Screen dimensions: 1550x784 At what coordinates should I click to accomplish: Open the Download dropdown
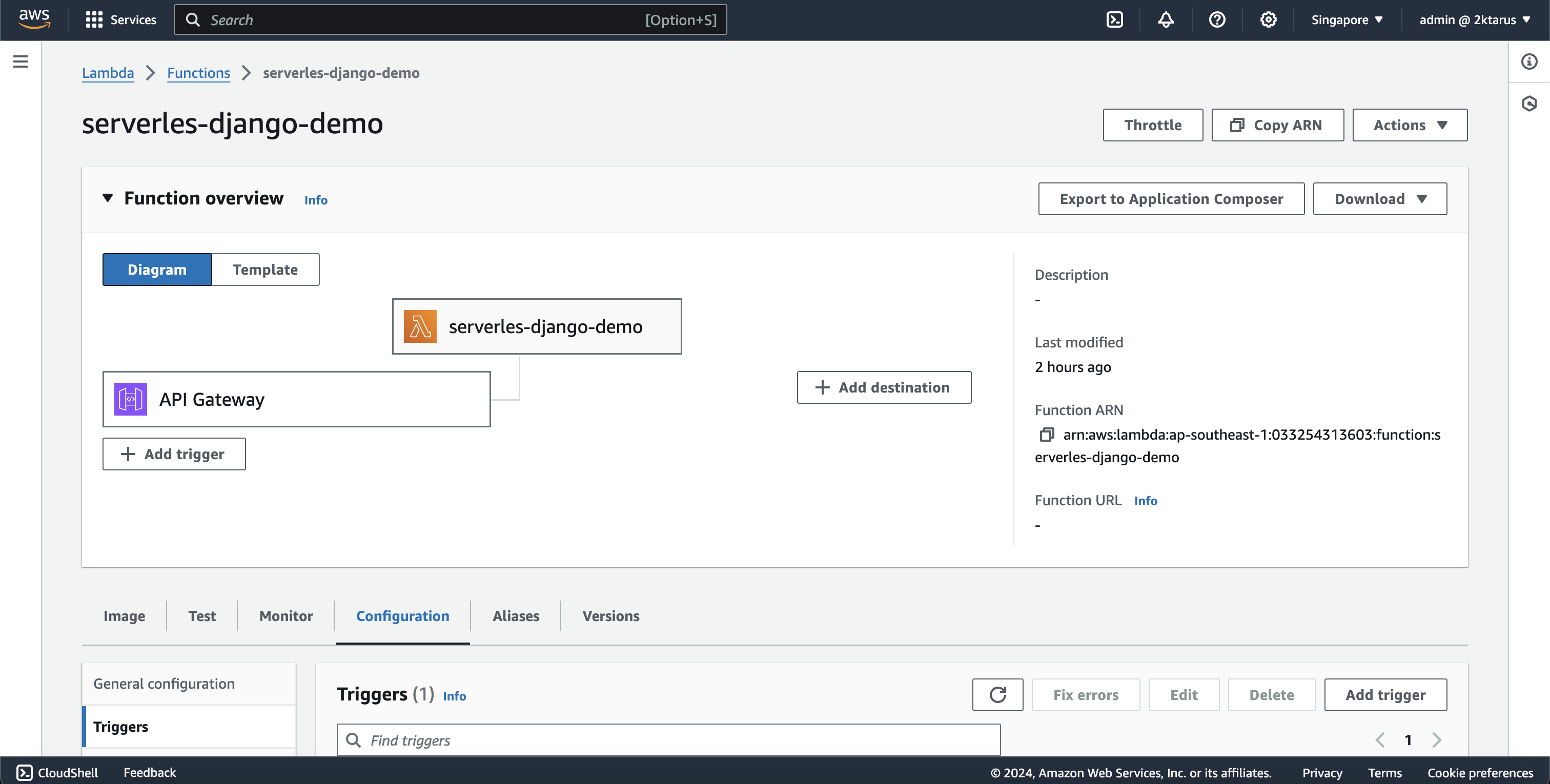[1380, 198]
